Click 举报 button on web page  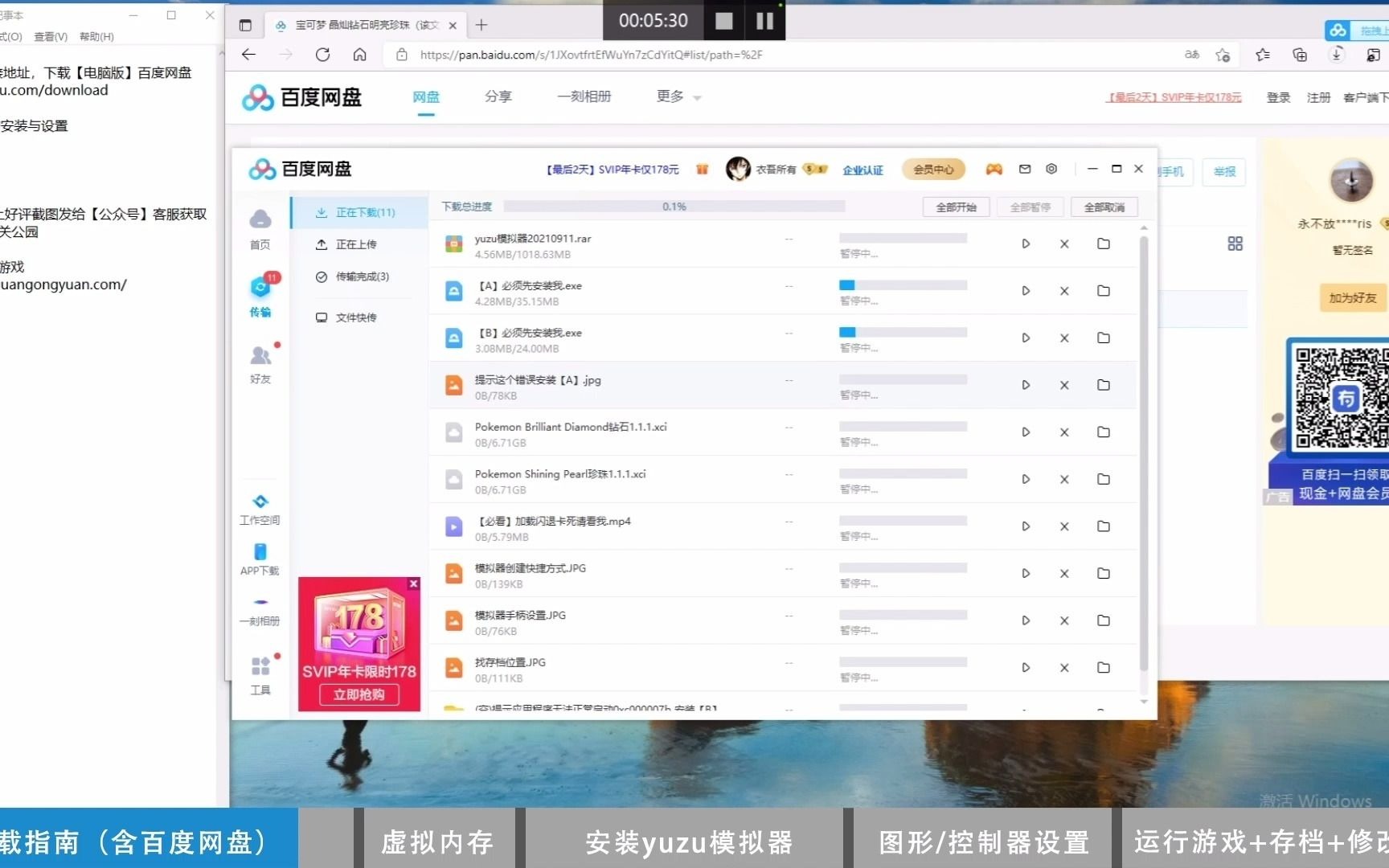pyautogui.click(x=1224, y=172)
